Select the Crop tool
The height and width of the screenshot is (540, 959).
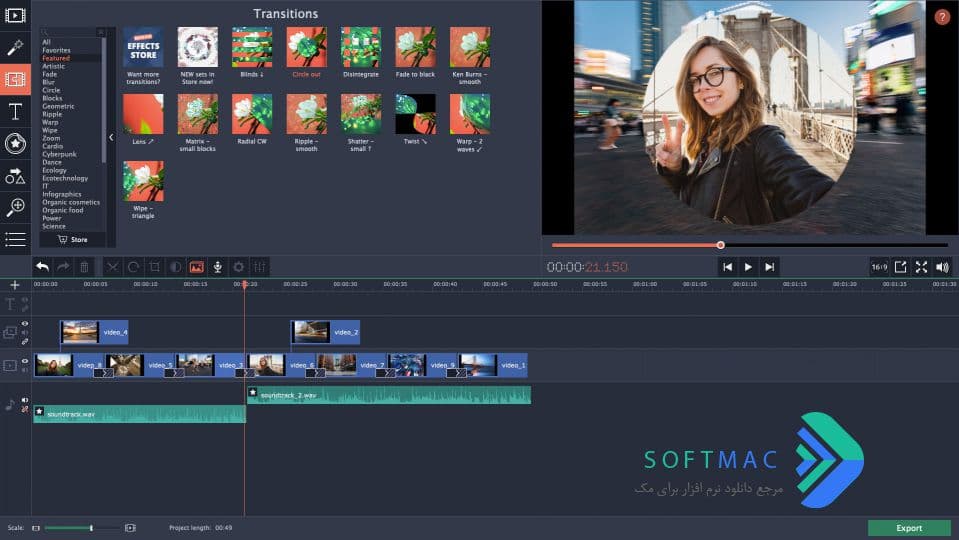click(155, 267)
